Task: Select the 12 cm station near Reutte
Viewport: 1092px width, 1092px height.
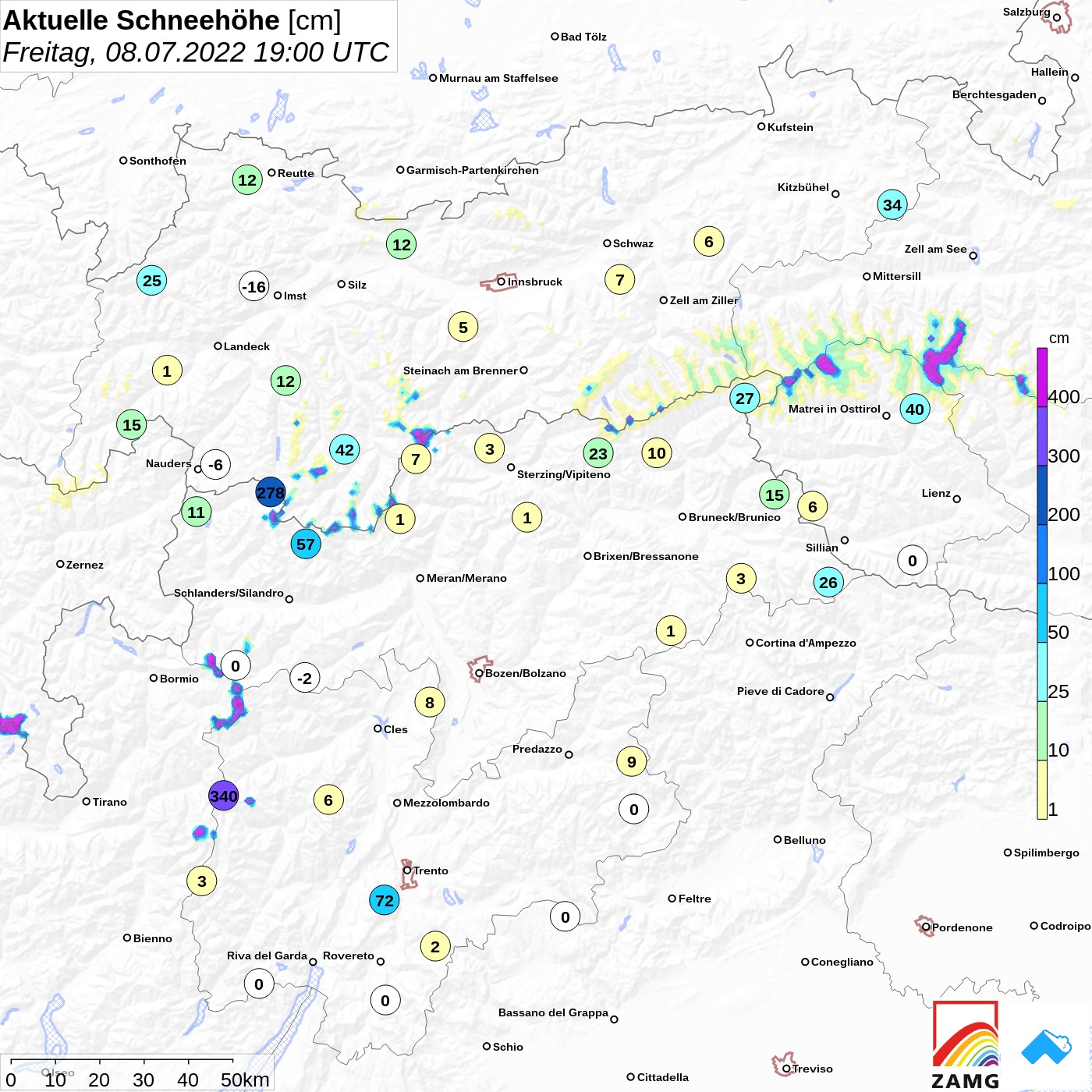Action: (247, 179)
